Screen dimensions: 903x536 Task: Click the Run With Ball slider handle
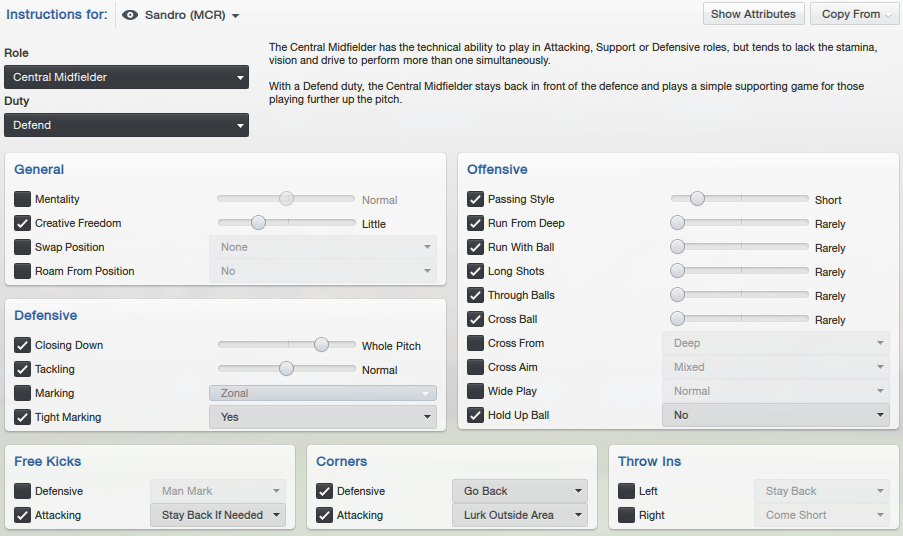(677, 246)
